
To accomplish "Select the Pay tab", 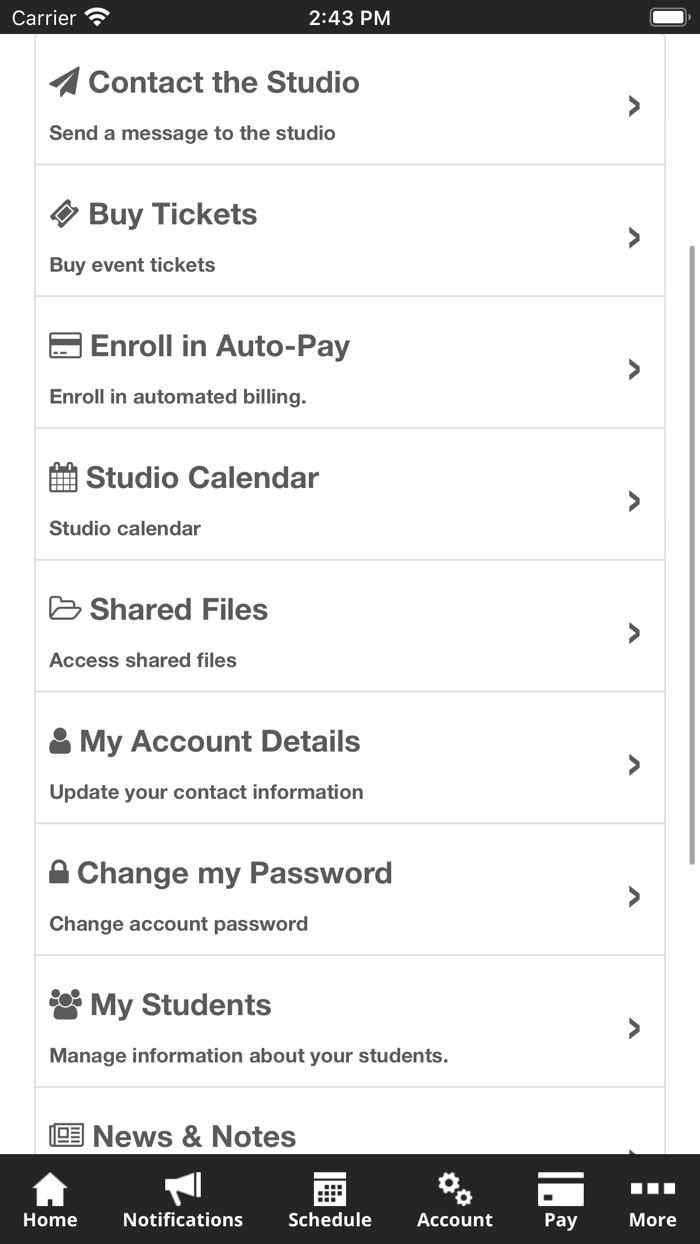I will point(560,1200).
